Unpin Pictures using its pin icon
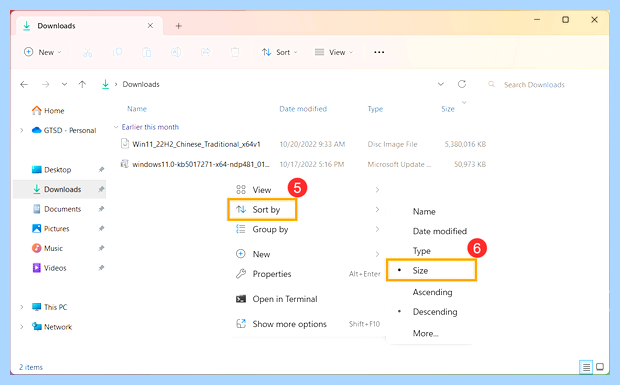This screenshot has height=385, width=620. [x=101, y=228]
